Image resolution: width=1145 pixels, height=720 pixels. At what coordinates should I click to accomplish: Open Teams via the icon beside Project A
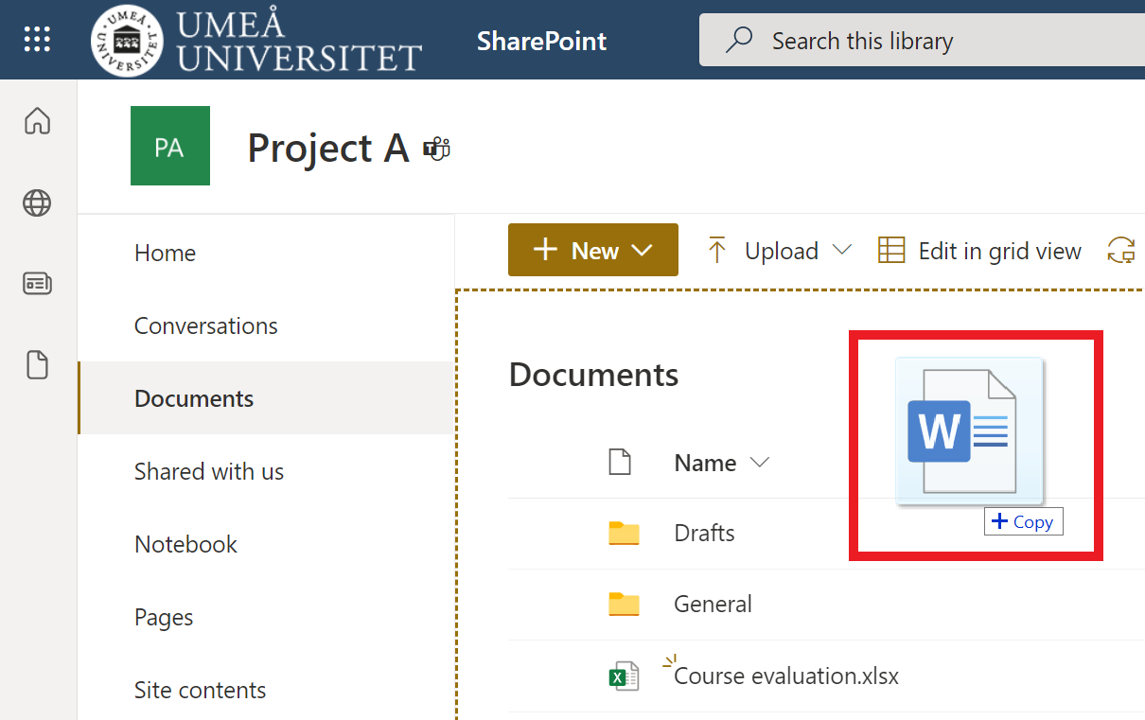tap(435, 147)
